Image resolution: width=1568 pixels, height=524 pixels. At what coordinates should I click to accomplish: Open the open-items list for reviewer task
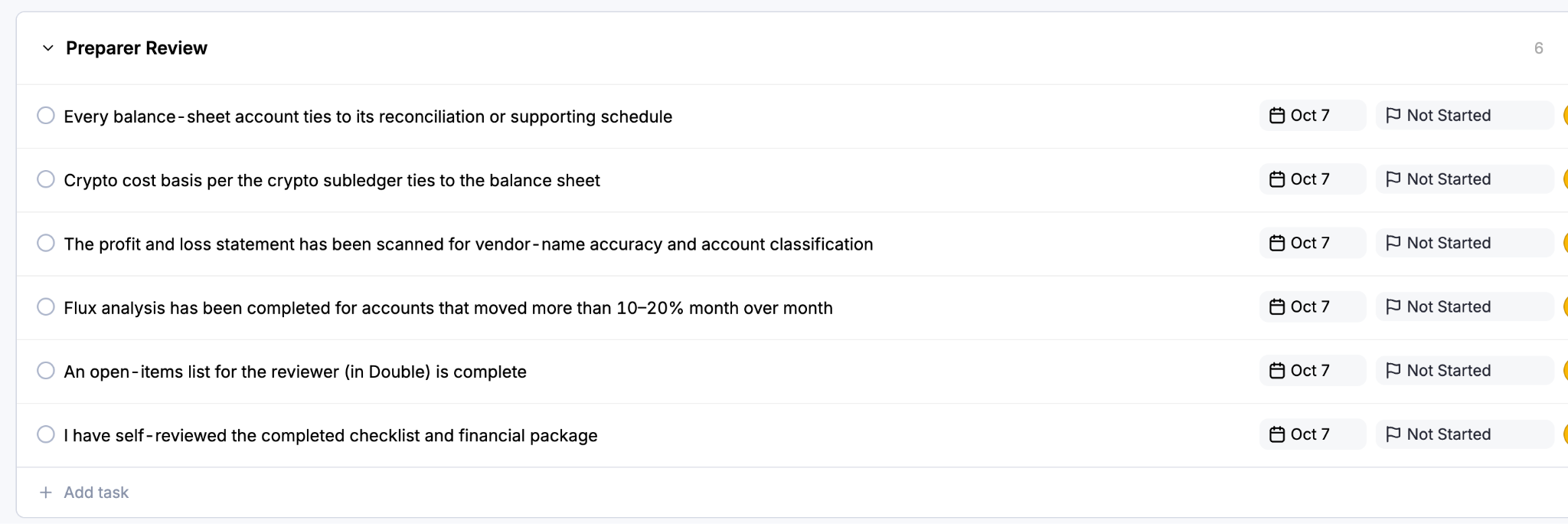(x=295, y=372)
